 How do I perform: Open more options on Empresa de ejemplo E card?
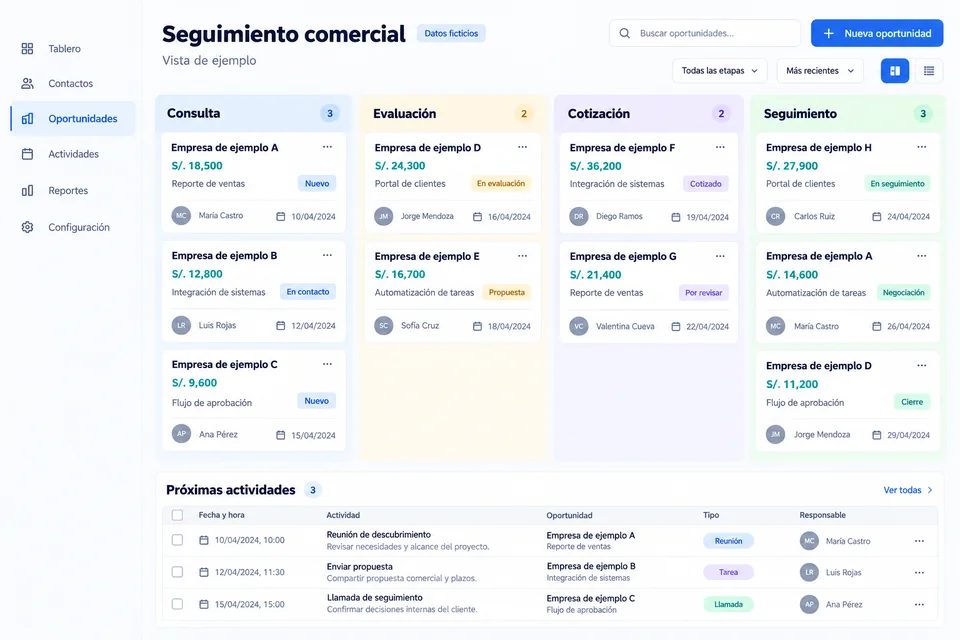click(522, 256)
